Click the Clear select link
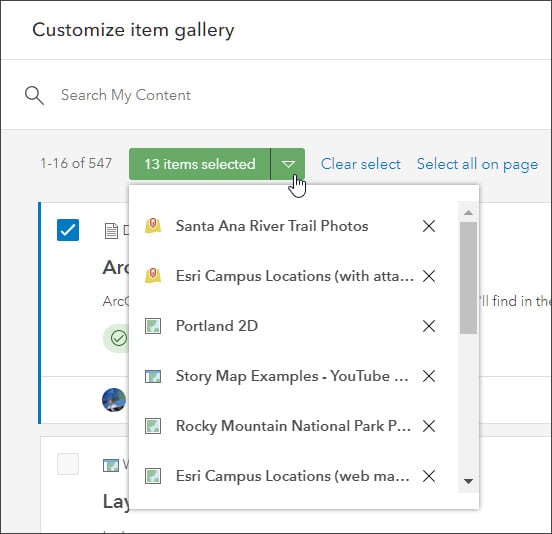 360,164
